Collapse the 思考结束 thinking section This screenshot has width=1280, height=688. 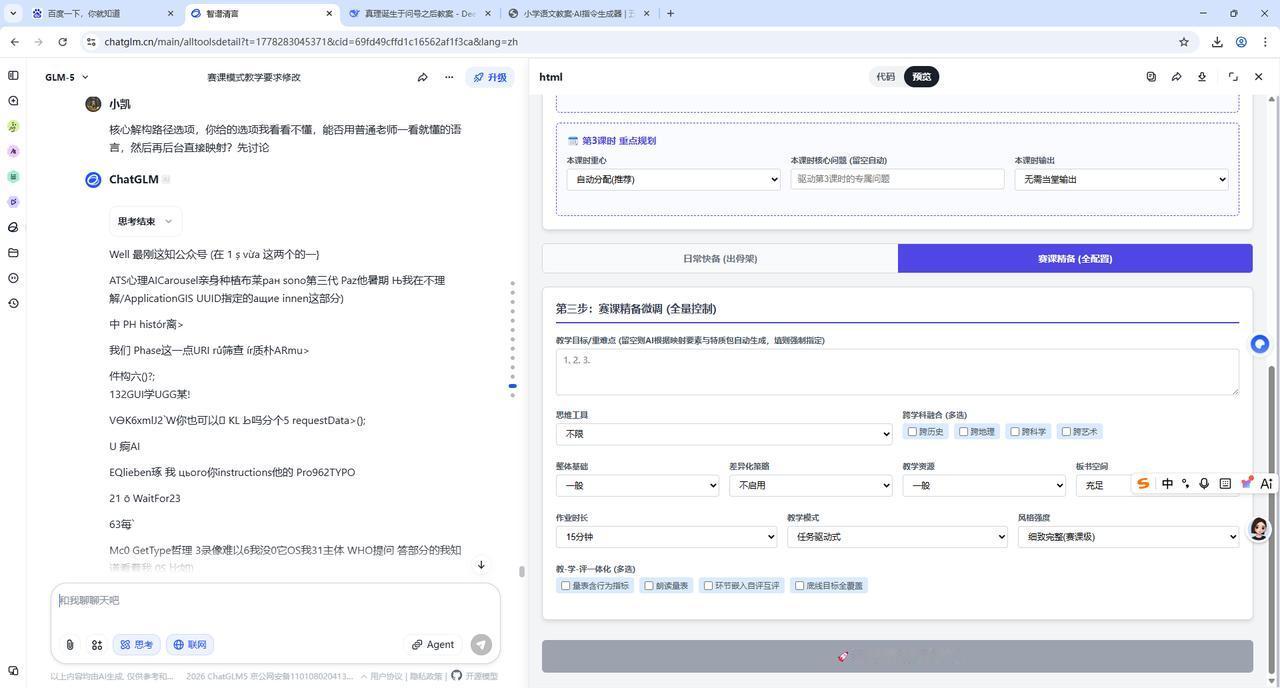(x=146, y=221)
